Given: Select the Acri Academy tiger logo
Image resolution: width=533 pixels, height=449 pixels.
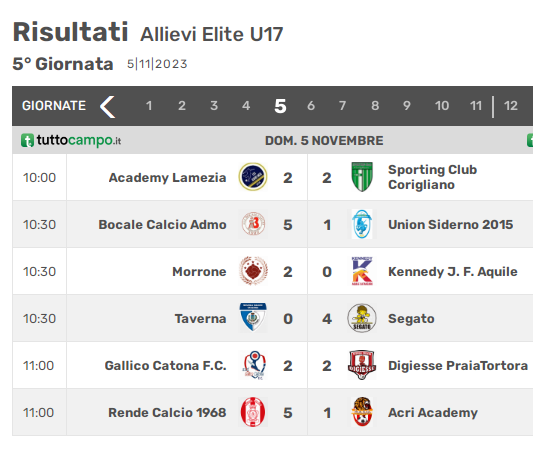Looking at the screenshot, I should click(362, 412).
